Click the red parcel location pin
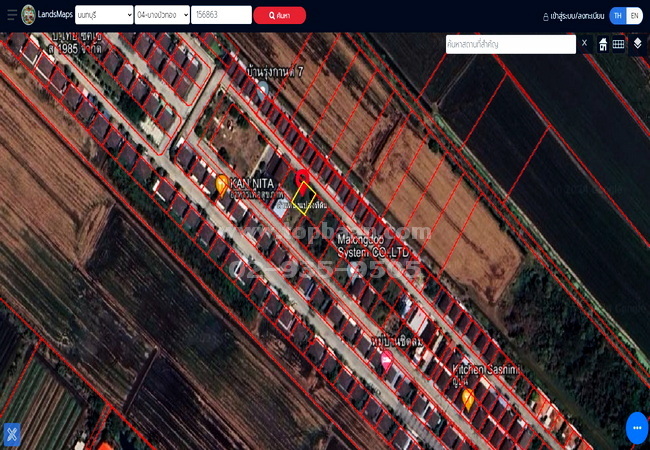This screenshot has height=450, width=650. (303, 177)
